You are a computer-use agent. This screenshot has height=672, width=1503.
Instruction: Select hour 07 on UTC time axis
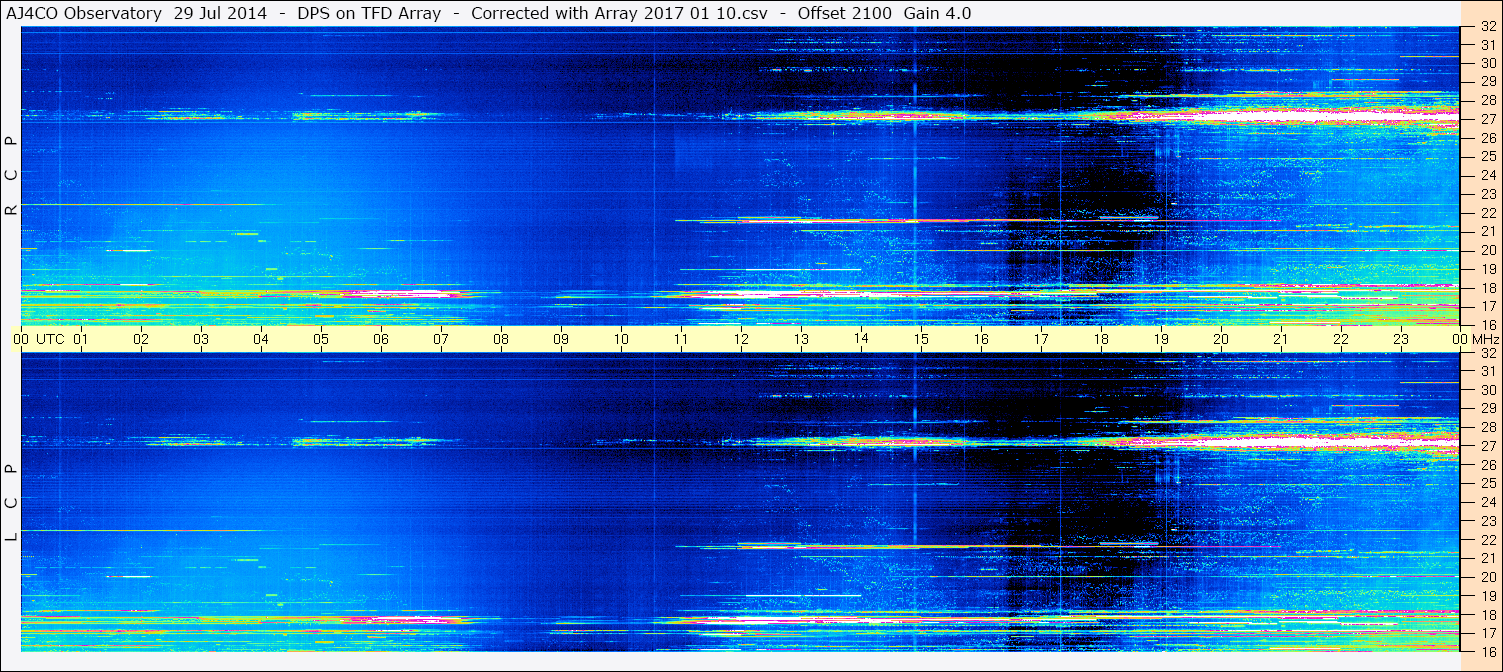click(x=441, y=339)
